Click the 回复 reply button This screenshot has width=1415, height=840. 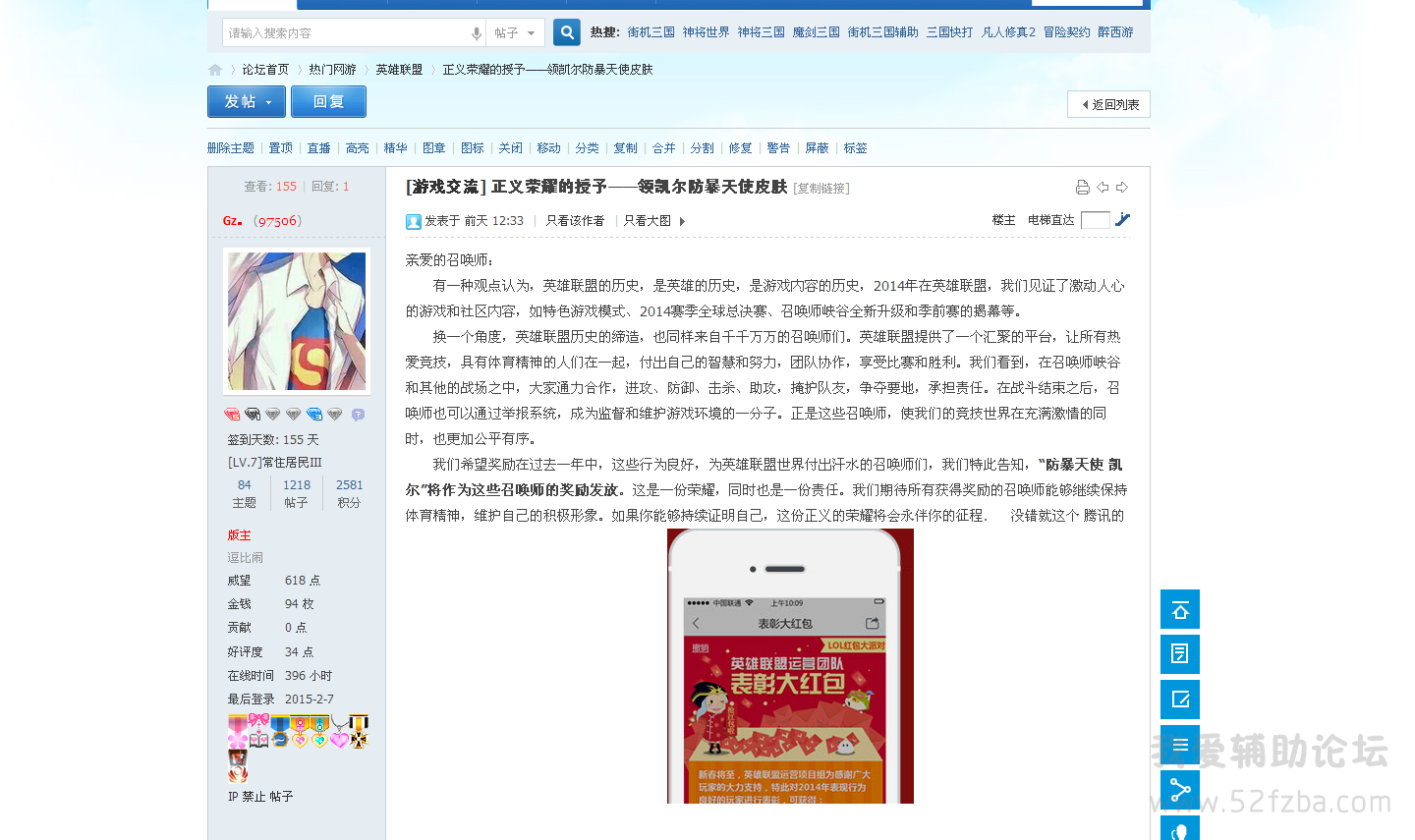coord(328,102)
